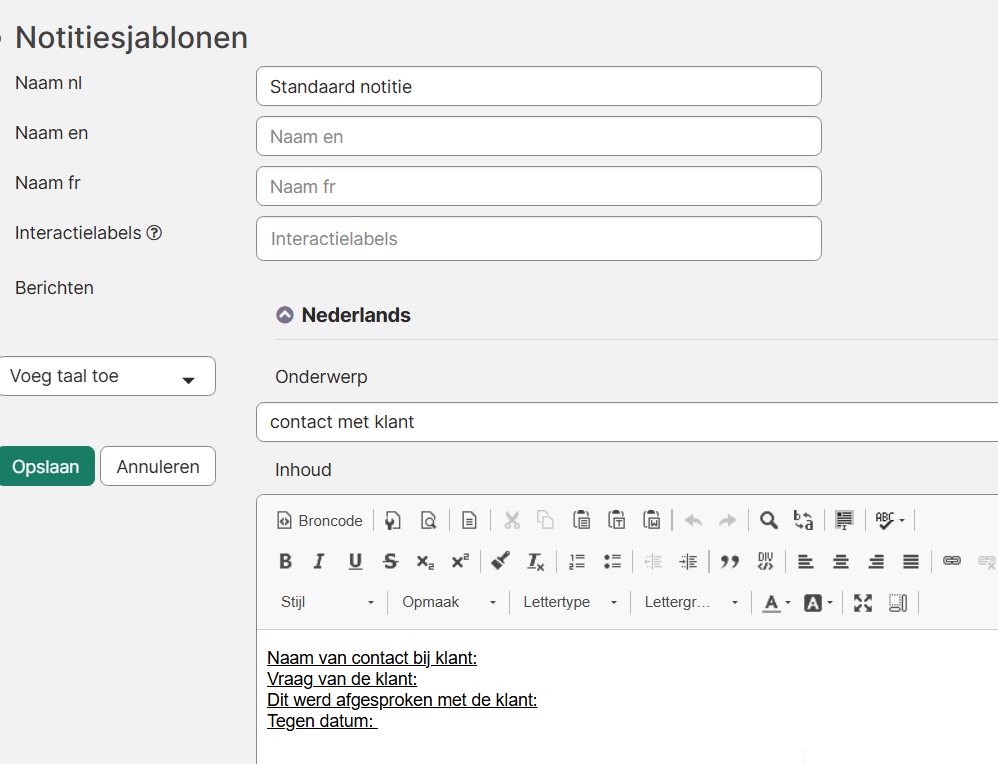Screen dimensions: 998x764
Task: Open the Stijl dropdown
Action: pyautogui.click(x=328, y=602)
